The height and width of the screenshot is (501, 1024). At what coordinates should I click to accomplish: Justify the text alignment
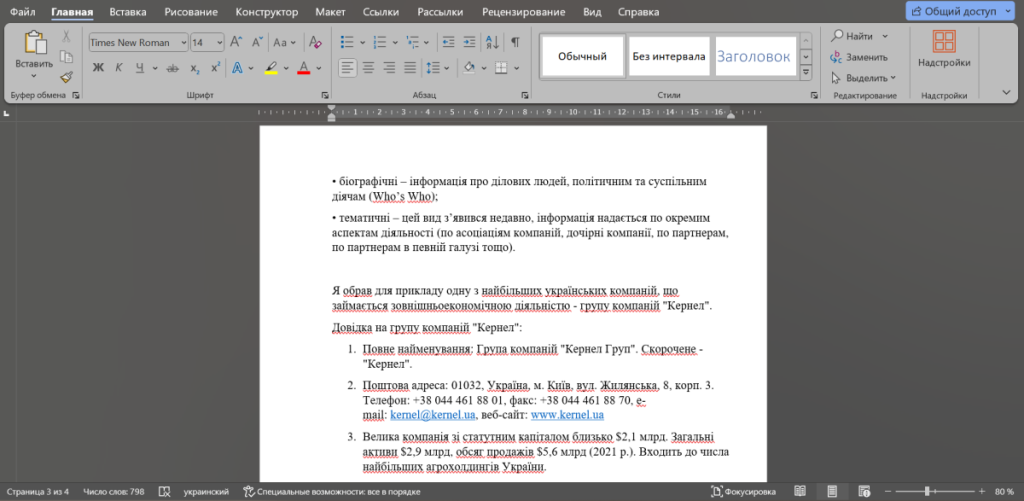click(x=410, y=67)
